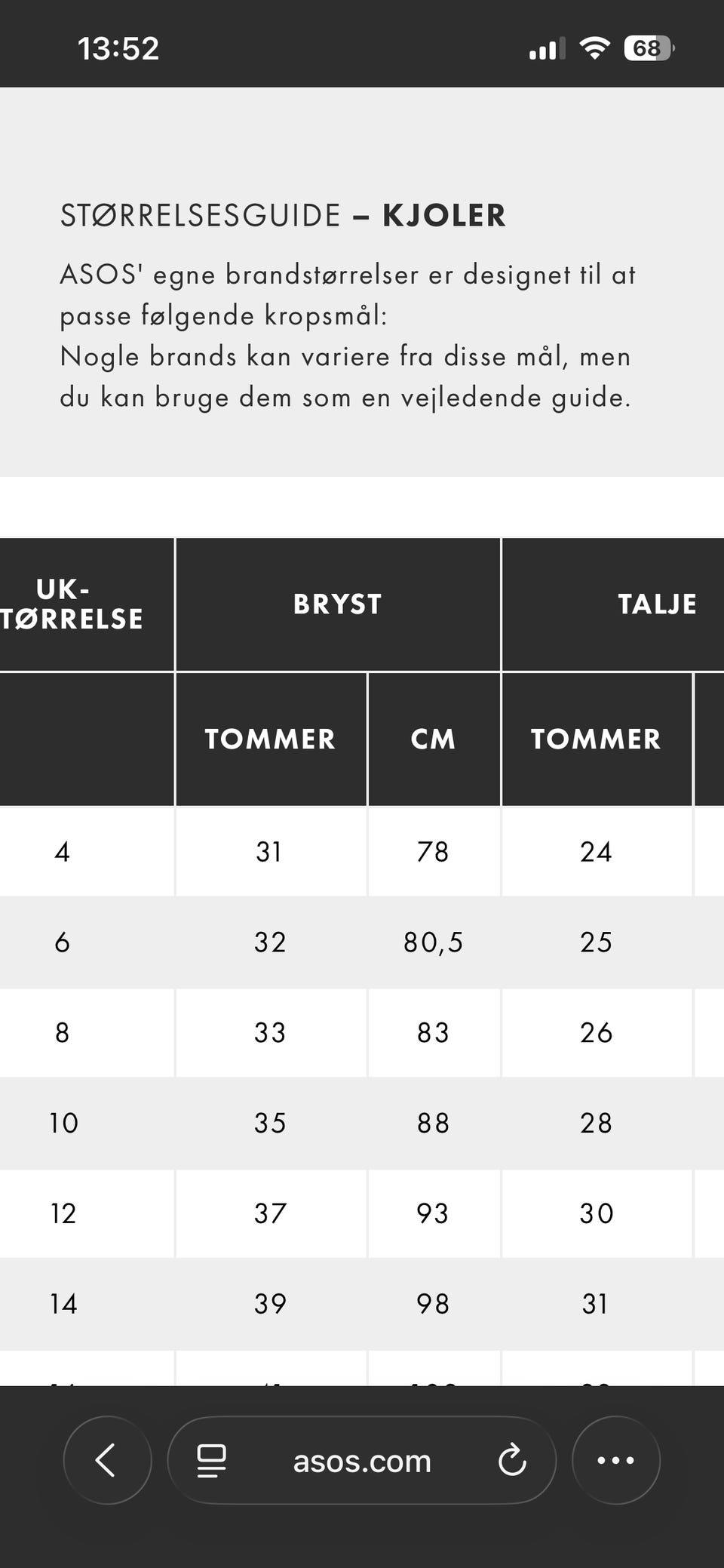Tap the TOMMER subheader under Bryst

pyautogui.click(x=270, y=739)
